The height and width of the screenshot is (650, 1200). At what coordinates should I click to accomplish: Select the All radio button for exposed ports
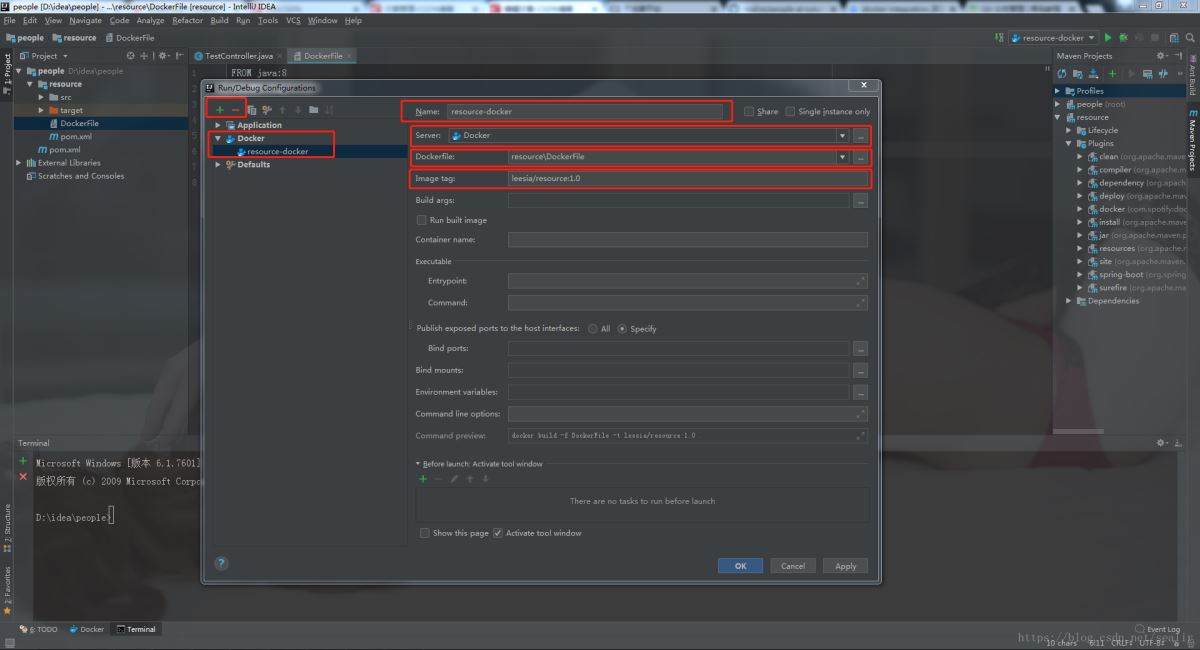pyautogui.click(x=593, y=329)
